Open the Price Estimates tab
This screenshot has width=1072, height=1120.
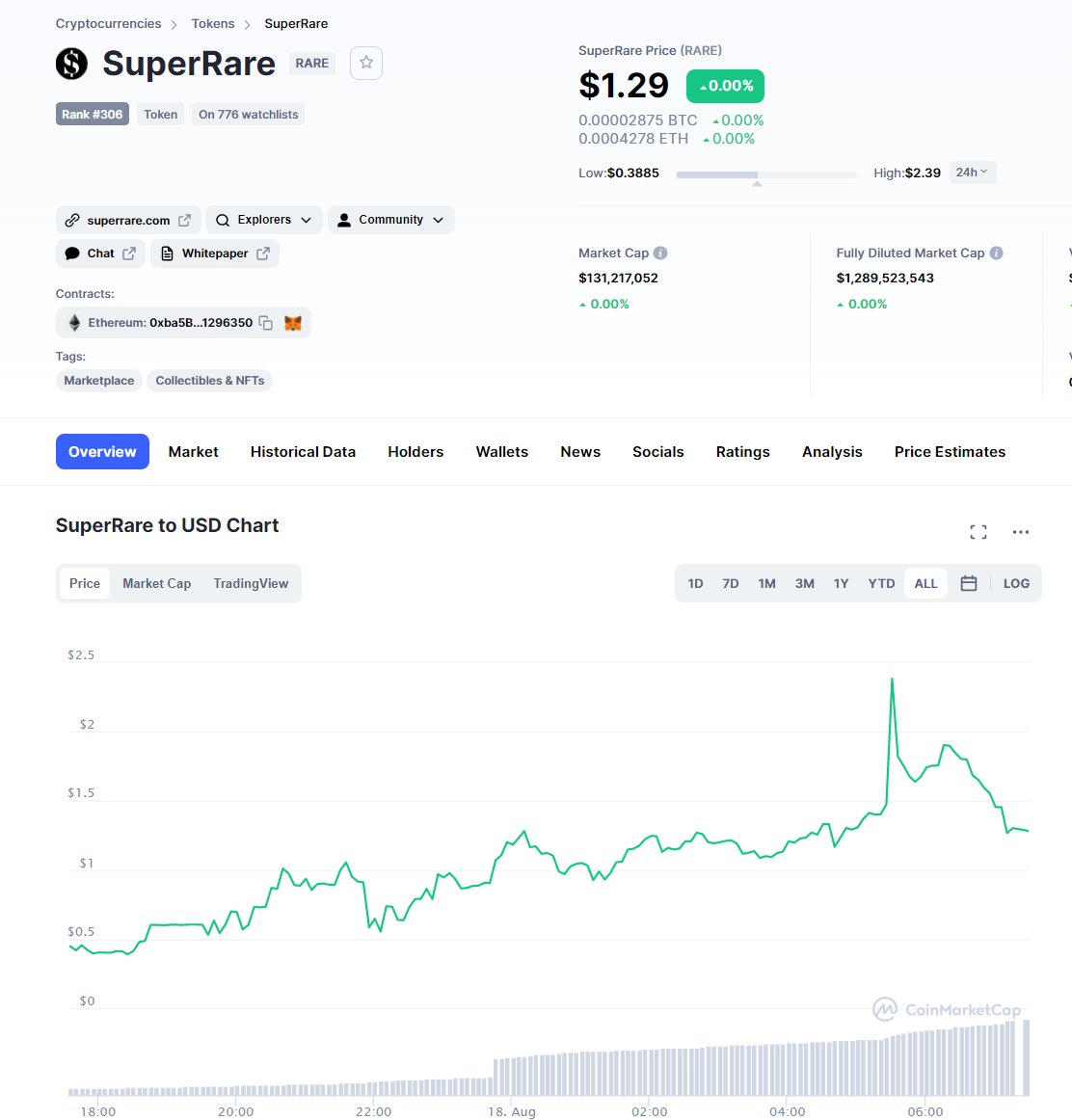coord(950,451)
